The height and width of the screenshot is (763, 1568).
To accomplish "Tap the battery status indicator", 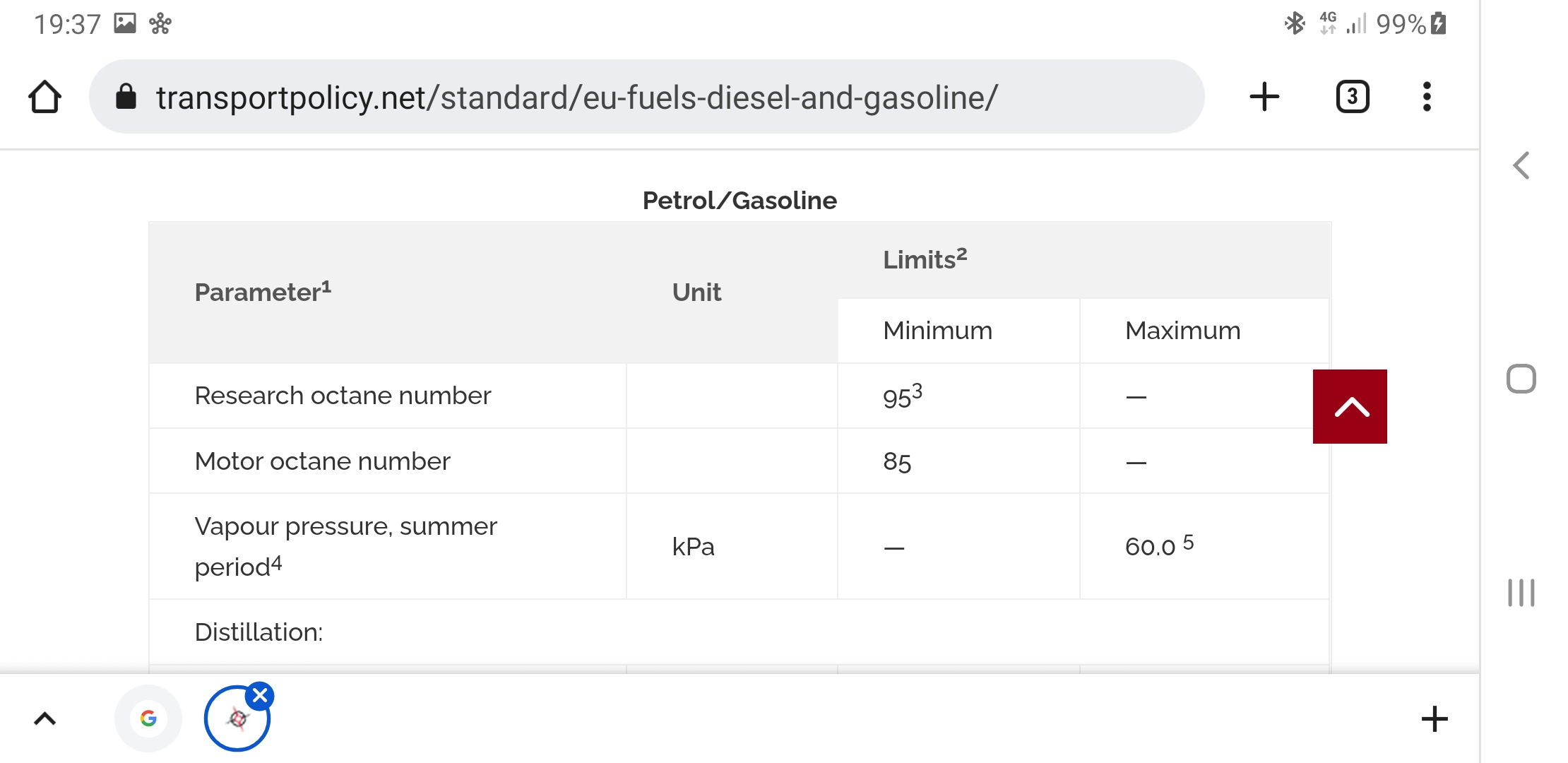I will (x=1438, y=24).
